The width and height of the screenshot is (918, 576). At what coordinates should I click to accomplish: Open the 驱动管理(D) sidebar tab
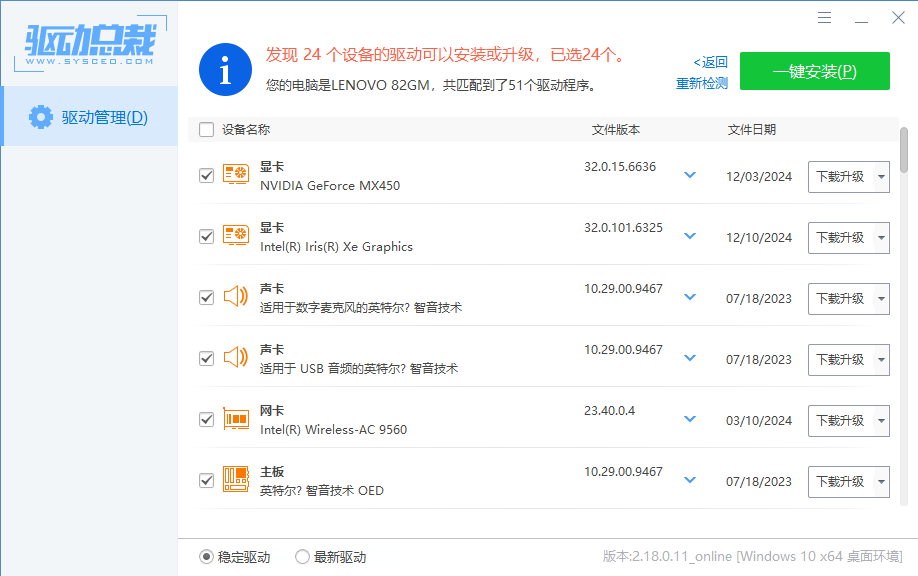(x=90, y=116)
